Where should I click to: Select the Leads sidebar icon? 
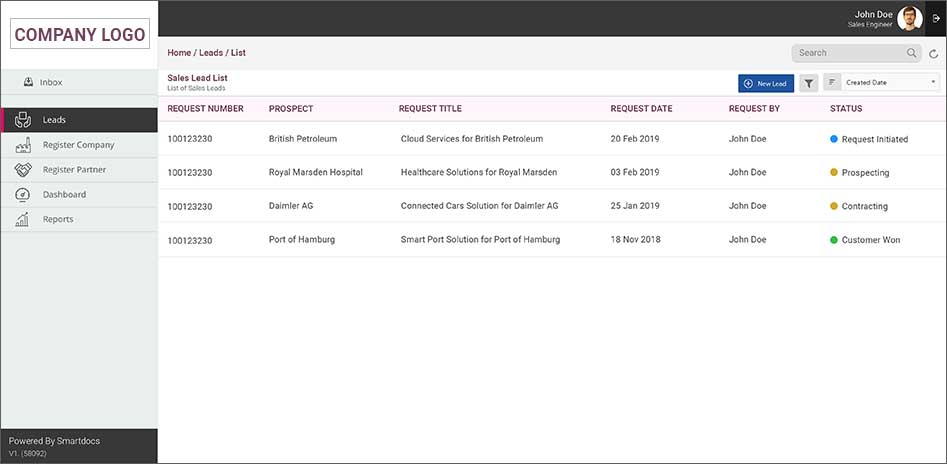pyautogui.click(x=23, y=120)
